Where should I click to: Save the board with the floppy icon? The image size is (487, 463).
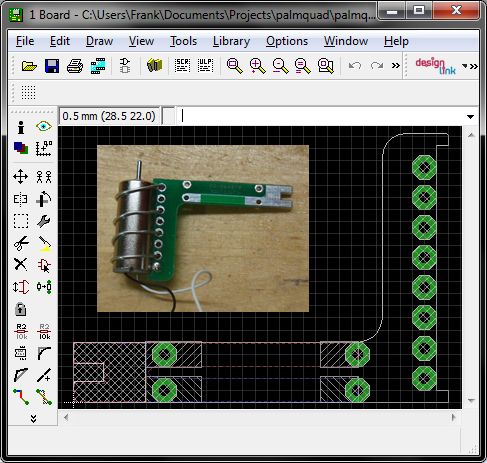pyautogui.click(x=52, y=66)
